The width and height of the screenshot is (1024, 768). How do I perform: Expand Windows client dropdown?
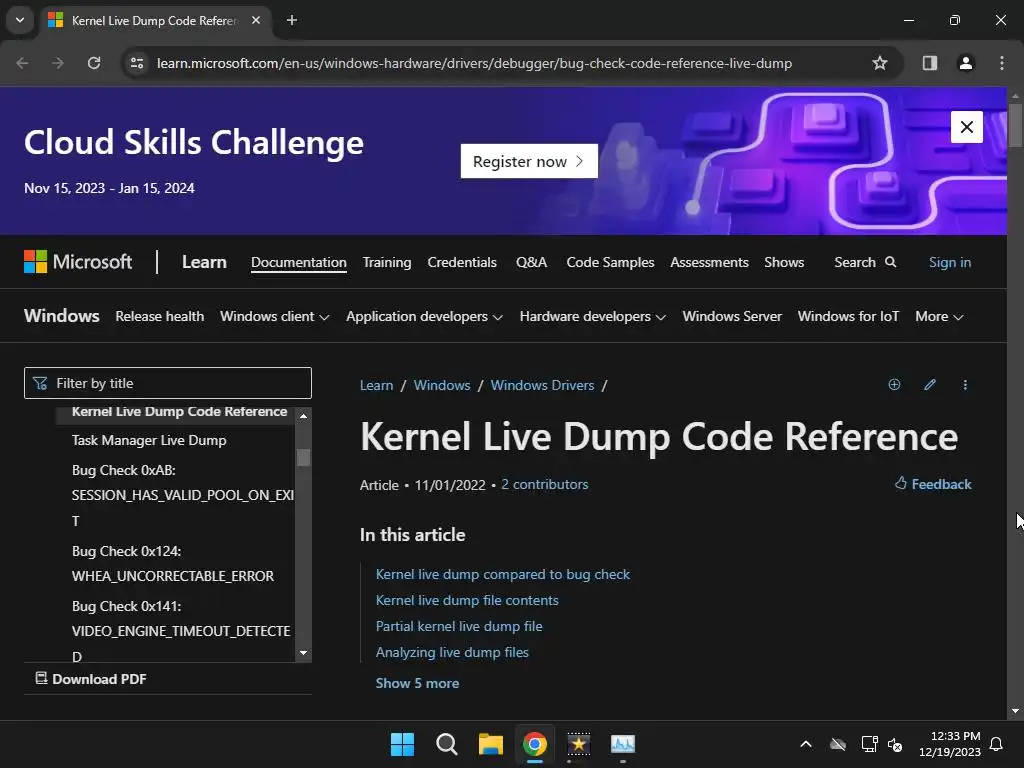pos(274,317)
